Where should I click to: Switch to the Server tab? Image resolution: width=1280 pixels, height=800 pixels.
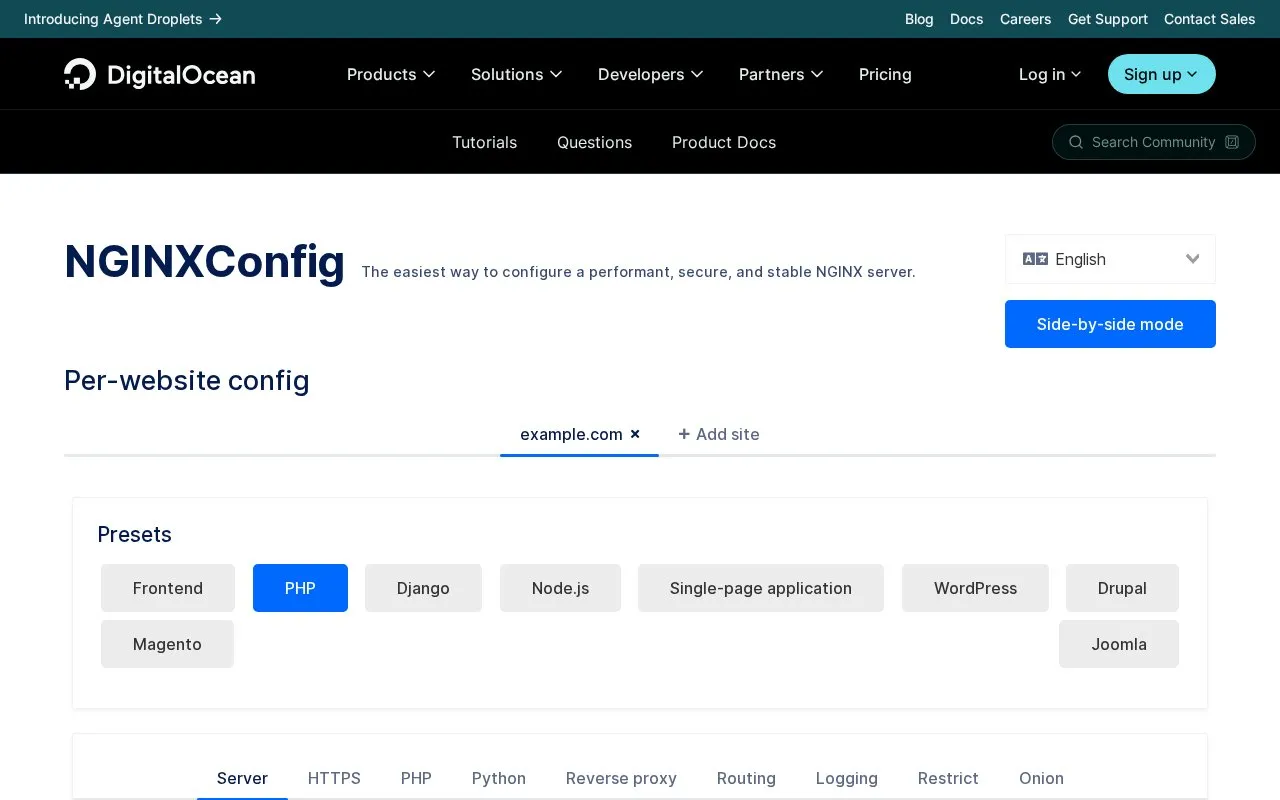tap(242, 778)
